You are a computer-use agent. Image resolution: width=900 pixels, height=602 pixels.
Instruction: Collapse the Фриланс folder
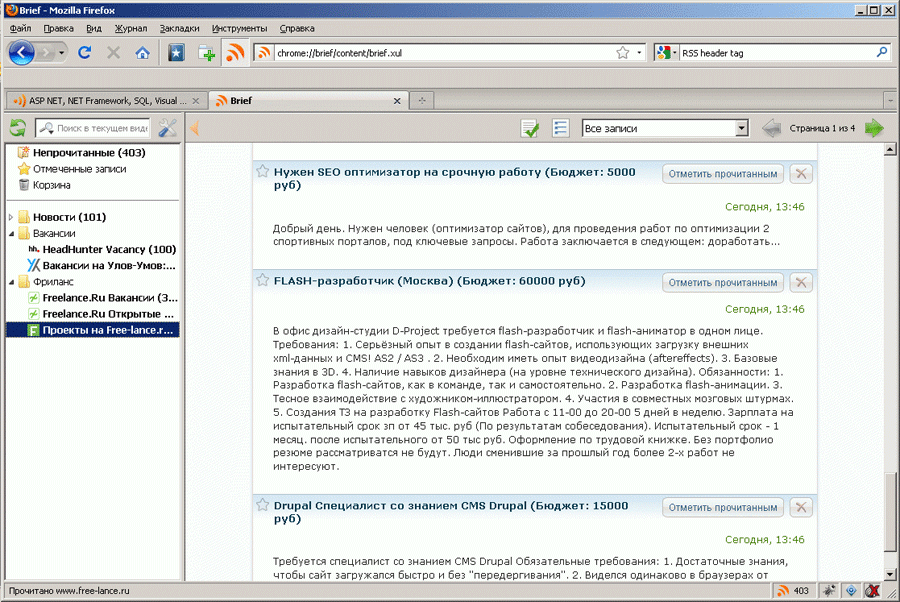(x=11, y=282)
